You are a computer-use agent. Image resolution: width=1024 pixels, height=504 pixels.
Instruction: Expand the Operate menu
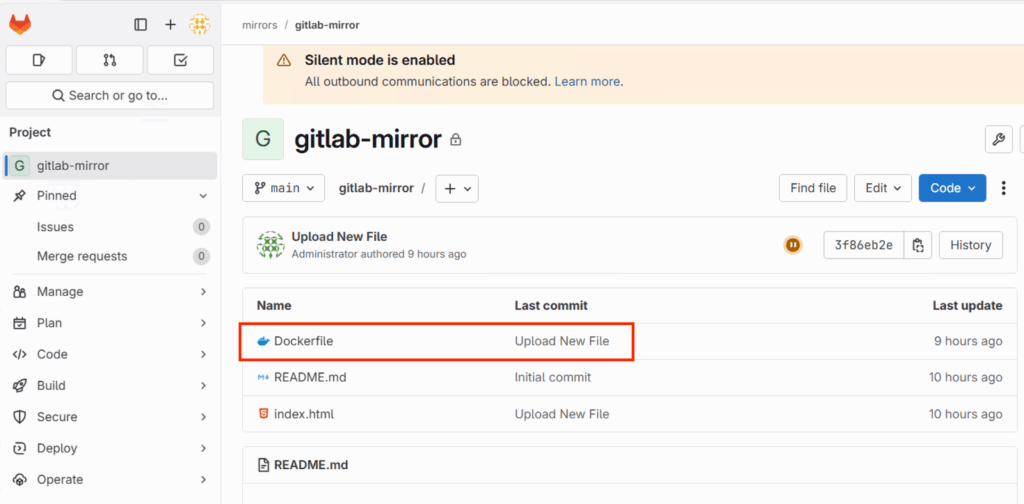[x=111, y=479]
